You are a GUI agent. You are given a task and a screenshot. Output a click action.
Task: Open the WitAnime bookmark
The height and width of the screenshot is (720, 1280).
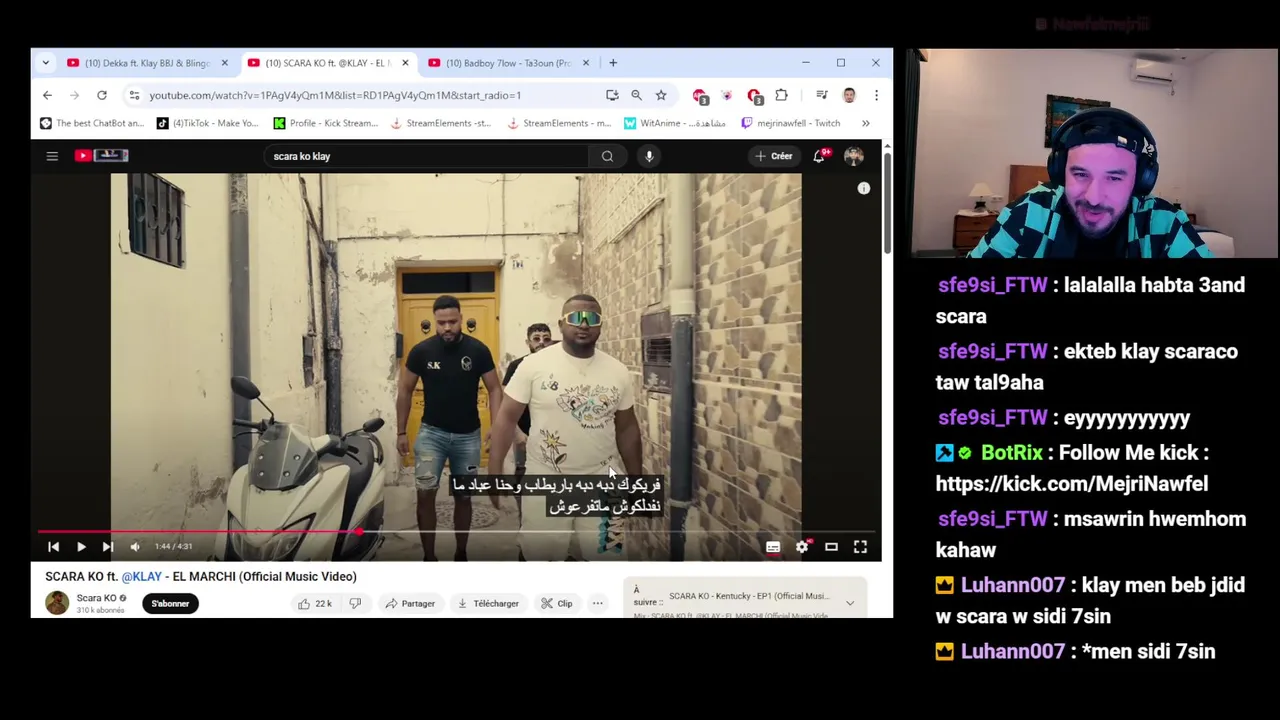point(674,123)
